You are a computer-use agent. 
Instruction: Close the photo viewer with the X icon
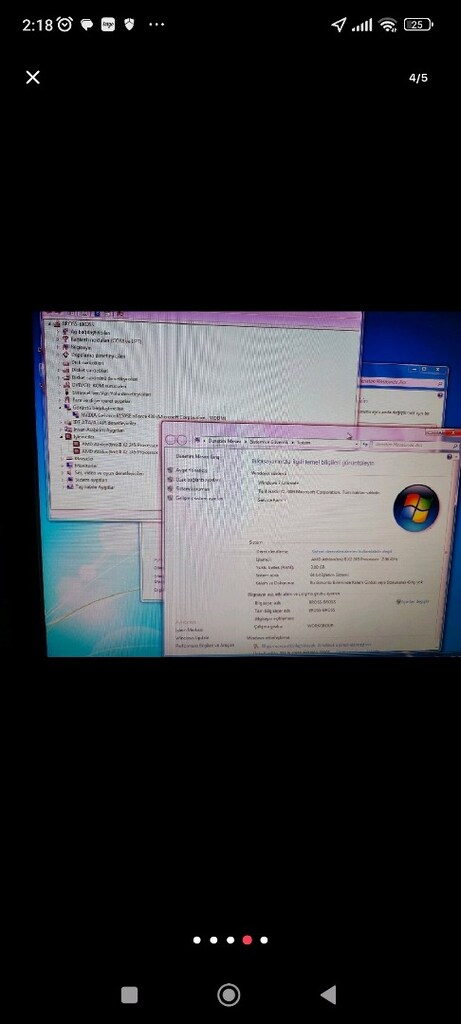(x=33, y=78)
